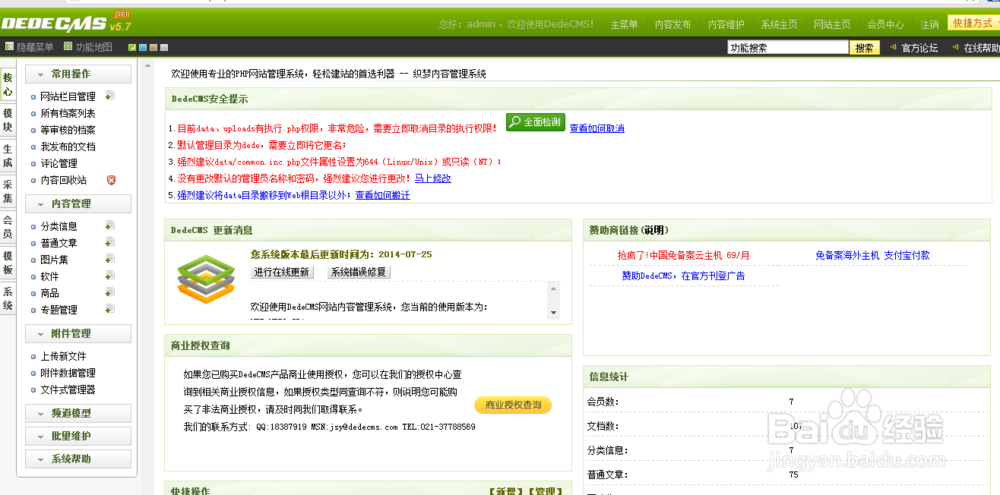Open 所有档案列表 in left menu

pos(68,114)
